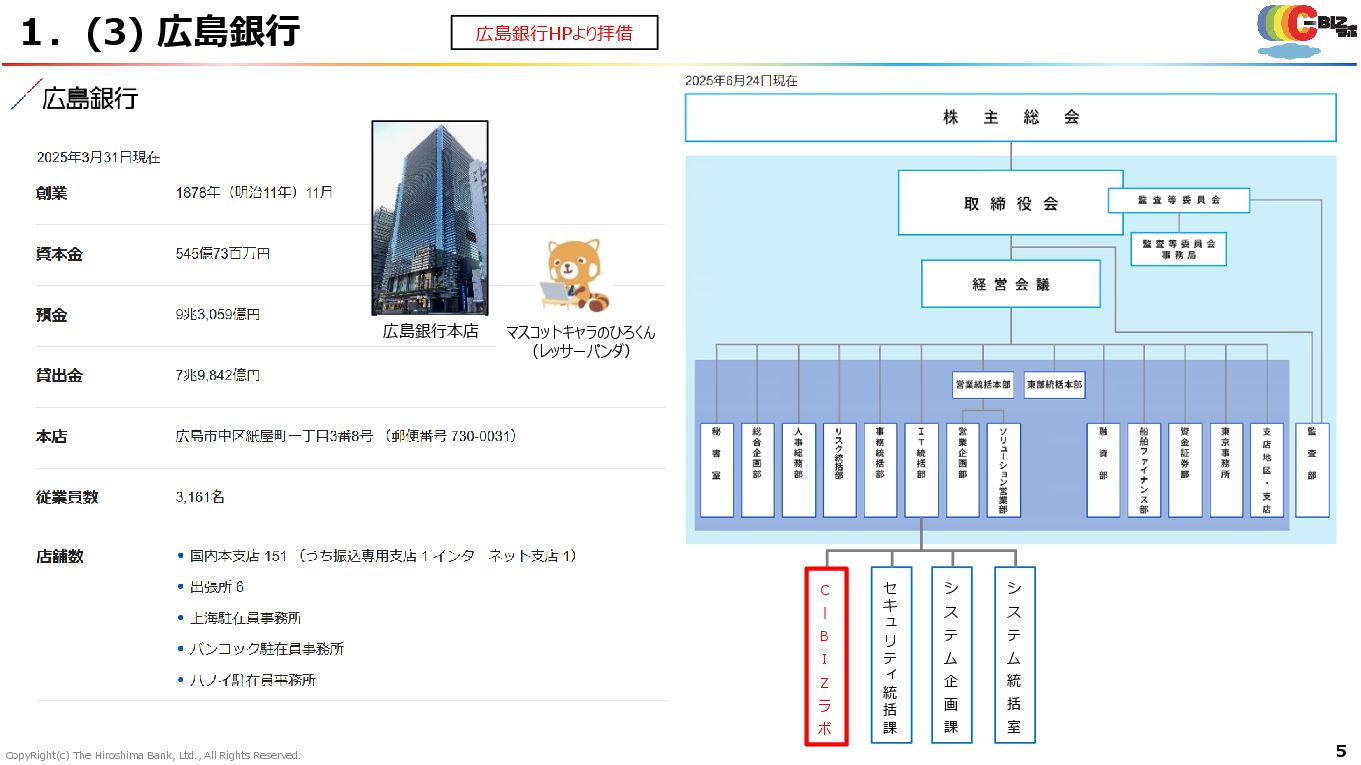Viewport: 1361px width, 765px height.
Task: Click the 東京事務所 box
Action: (1226, 470)
